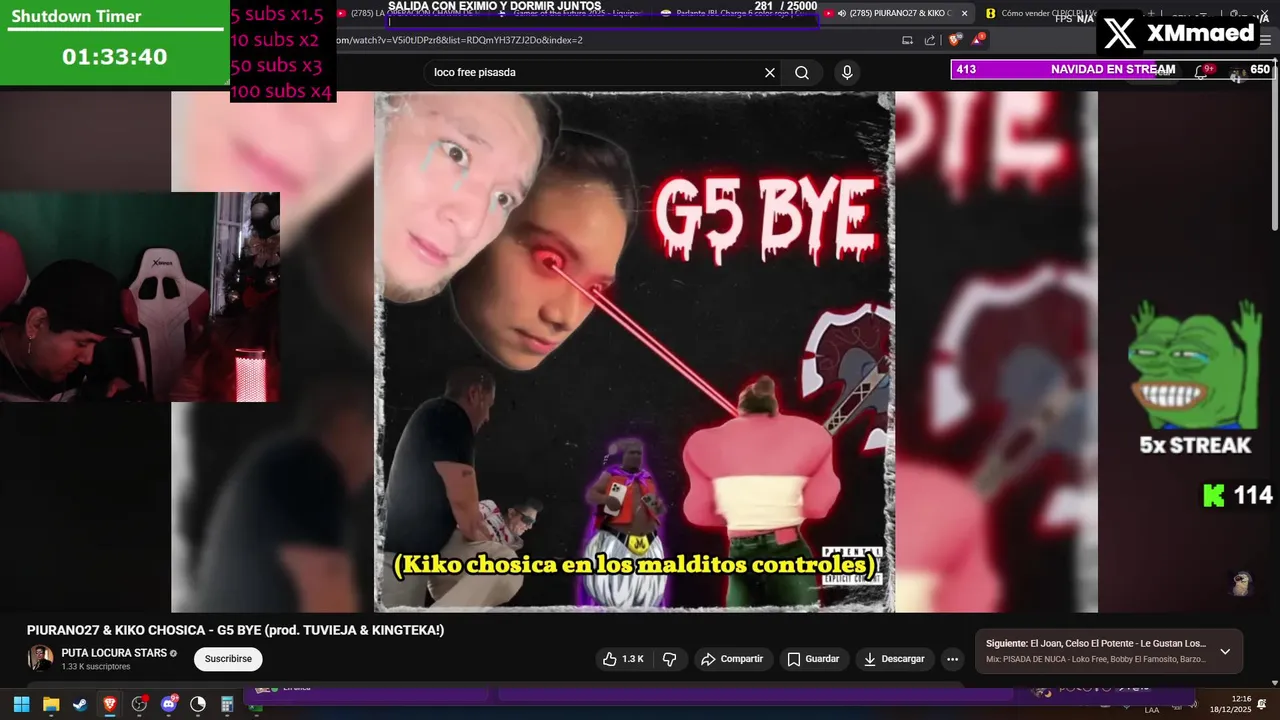This screenshot has height=720, width=1280.
Task: Start voice search with microphone icon
Action: click(x=847, y=72)
